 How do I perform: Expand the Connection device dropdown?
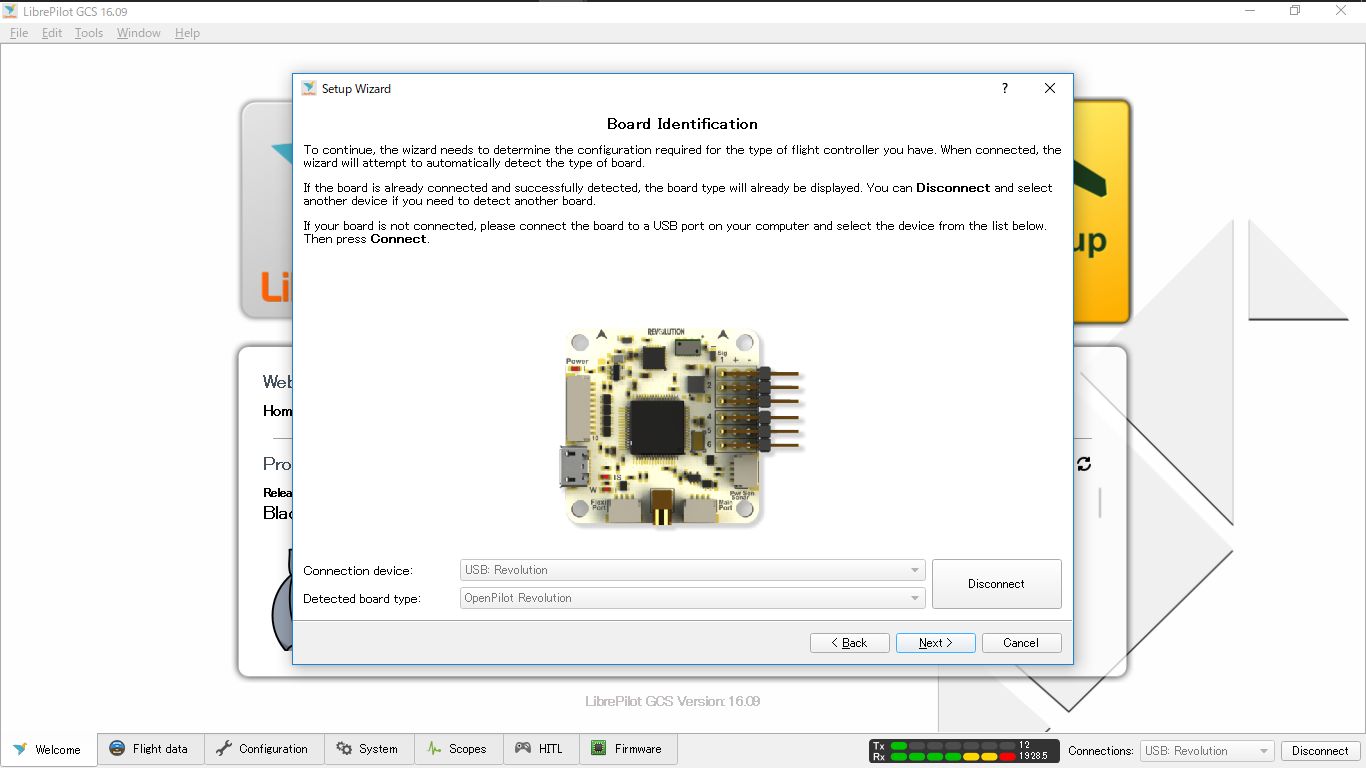coord(692,570)
